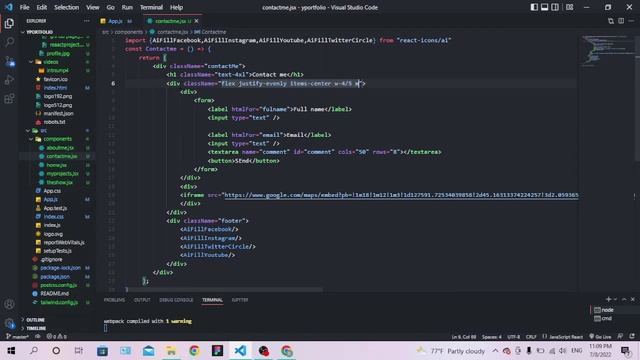Expand the Timeline section

click(x=36, y=328)
